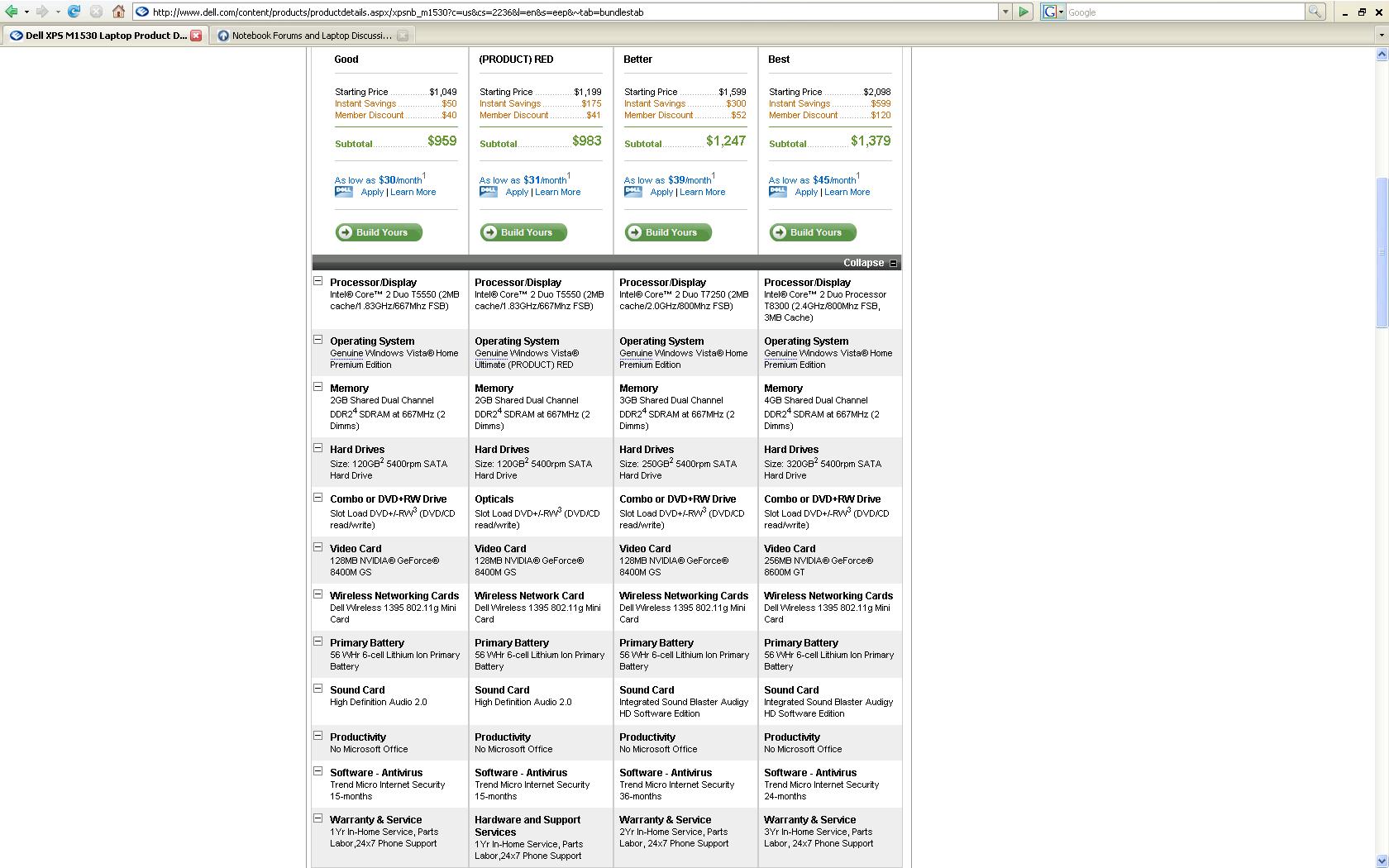The image size is (1389, 868).
Task: Collapse the Video Card row
Action: (317, 547)
